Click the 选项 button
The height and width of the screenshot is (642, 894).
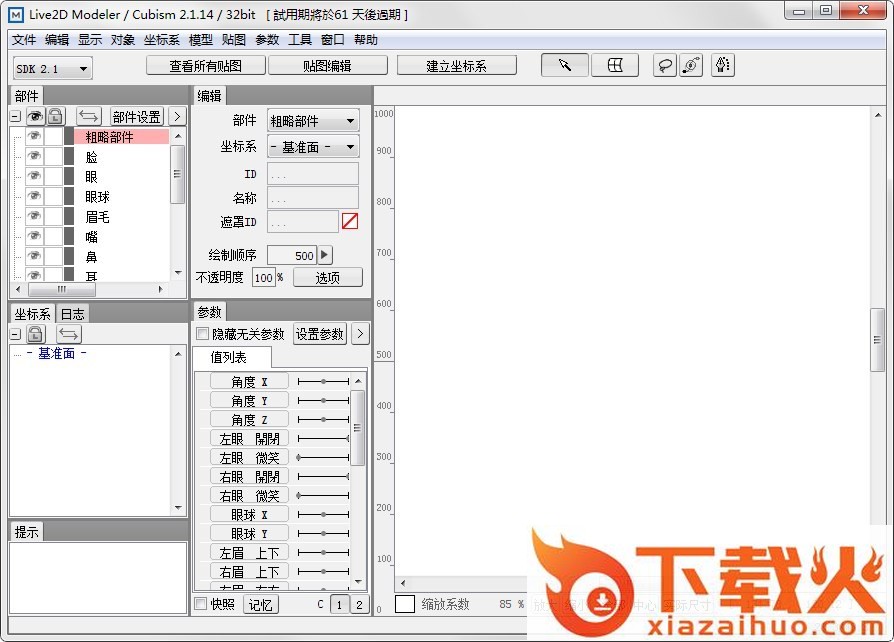pos(328,278)
